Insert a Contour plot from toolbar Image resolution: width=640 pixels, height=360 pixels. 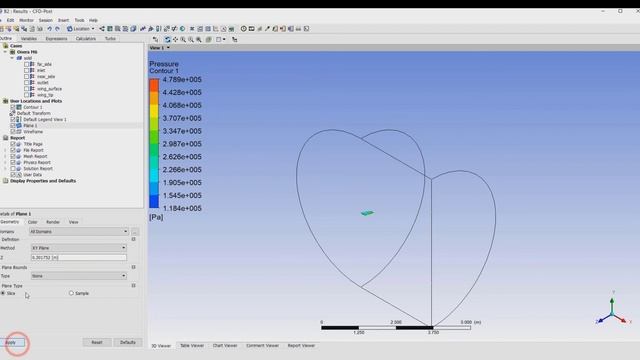coord(109,29)
